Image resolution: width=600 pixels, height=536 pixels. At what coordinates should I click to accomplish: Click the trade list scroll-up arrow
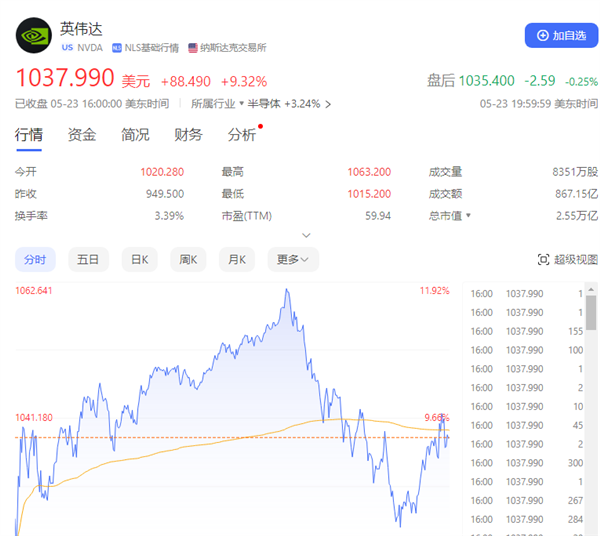tap(591, 290)
